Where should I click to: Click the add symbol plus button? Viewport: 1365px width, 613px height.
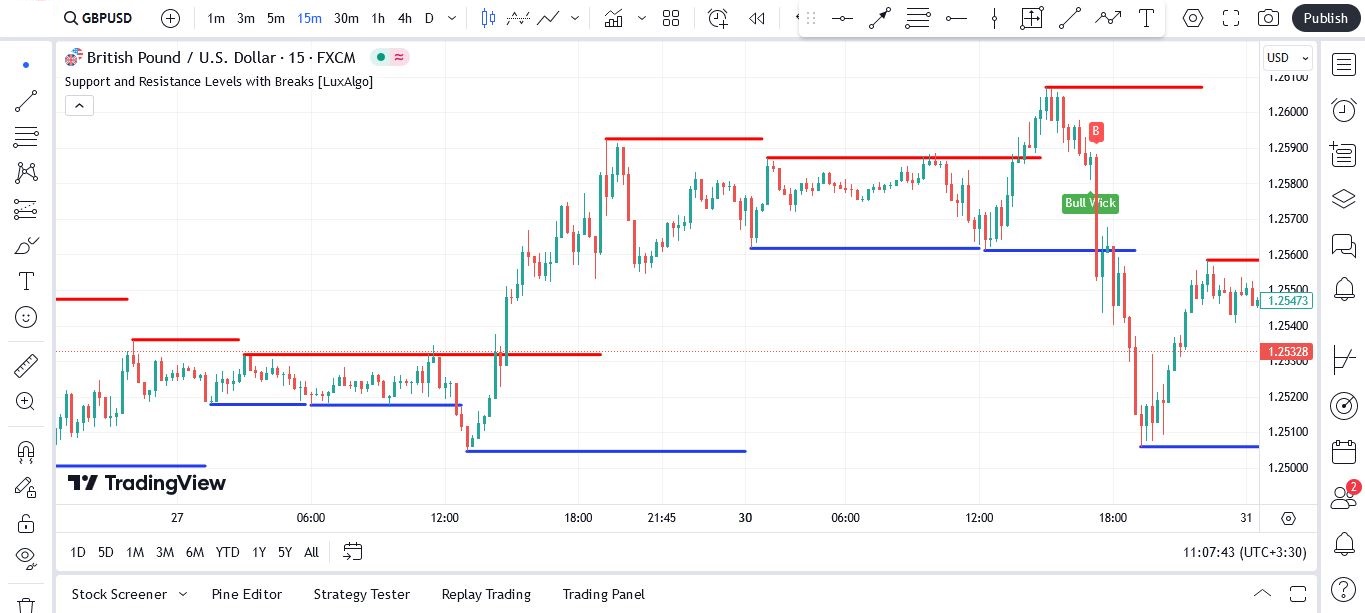tap(171, 18)
